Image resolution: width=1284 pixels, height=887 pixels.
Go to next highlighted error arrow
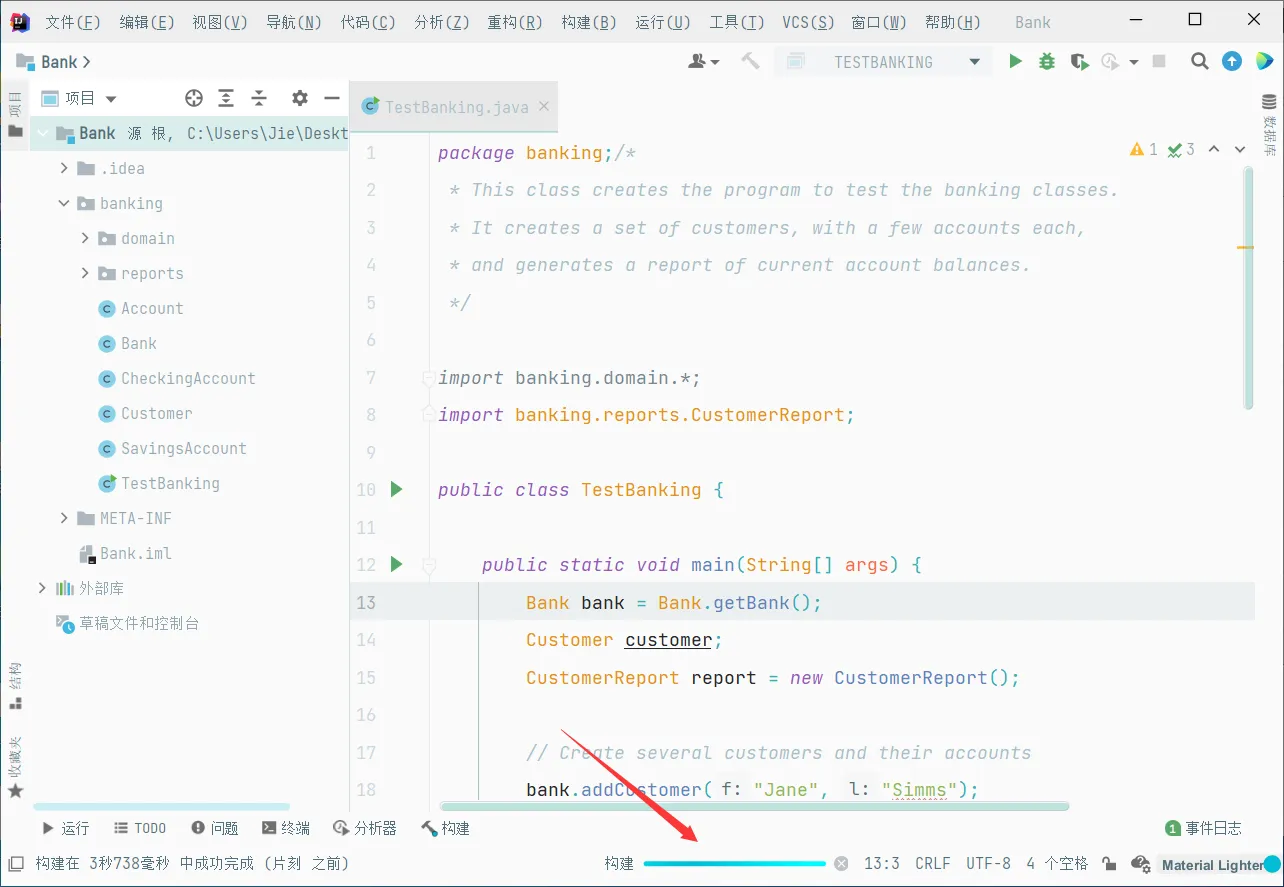click(1240, 149)
